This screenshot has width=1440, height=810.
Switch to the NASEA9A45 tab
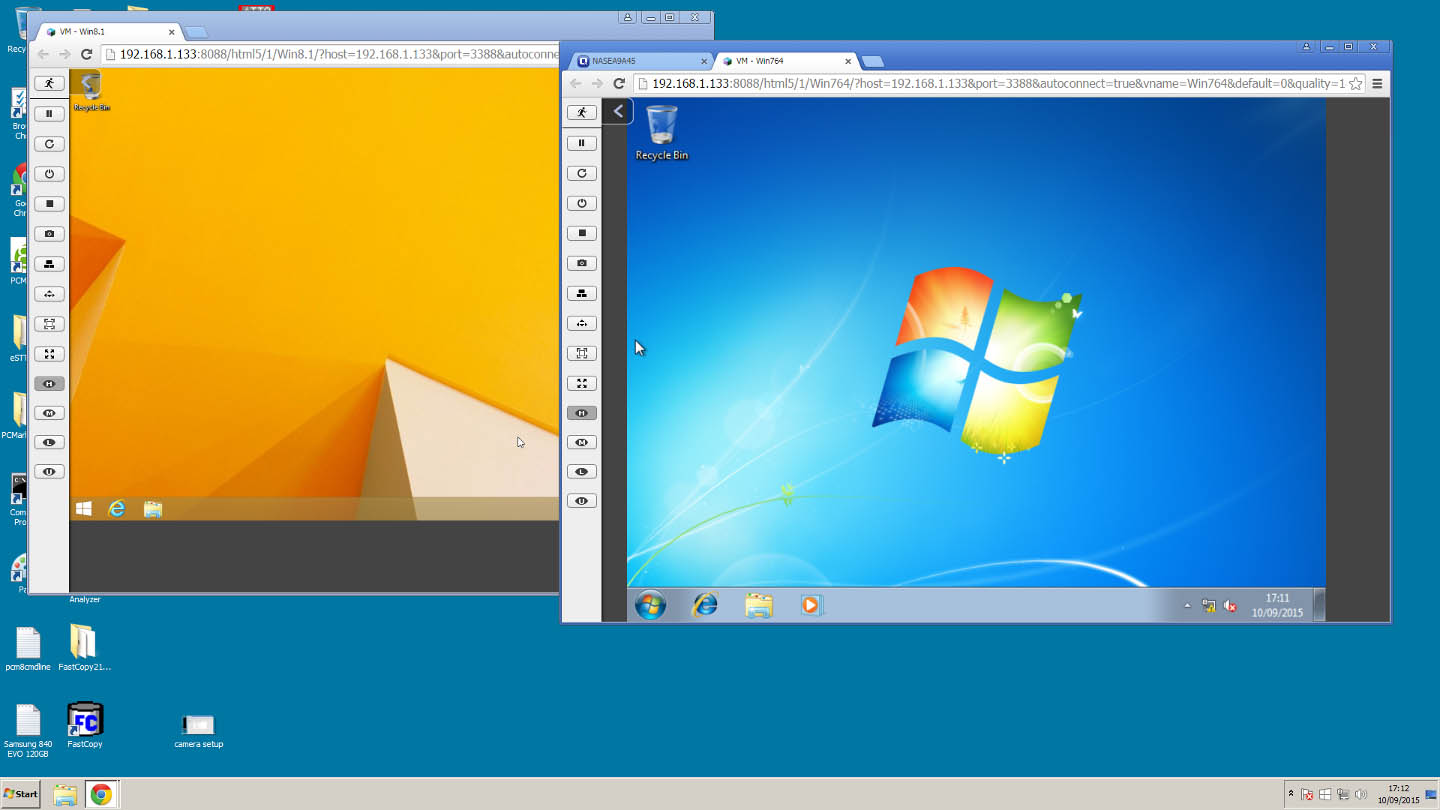pyautogui.click(x=639, y=61)
